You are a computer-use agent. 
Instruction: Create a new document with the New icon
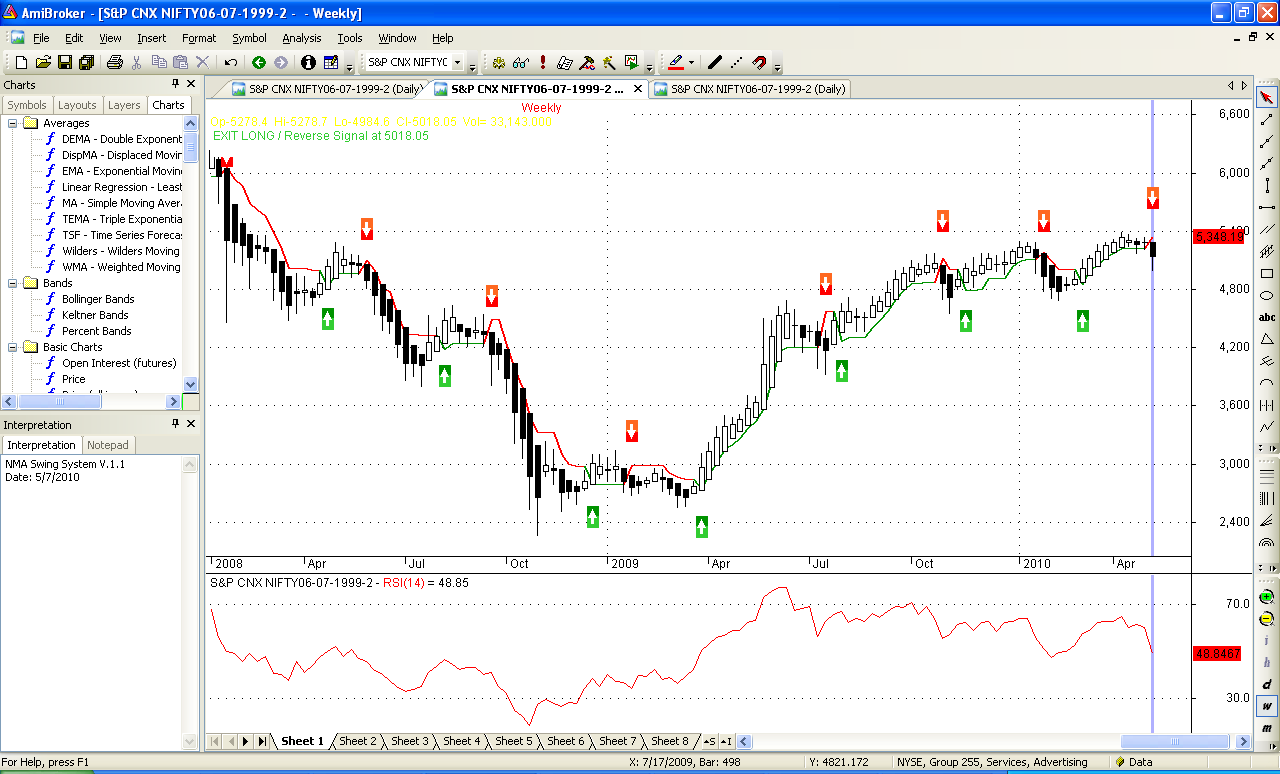[x=20, y=62]
